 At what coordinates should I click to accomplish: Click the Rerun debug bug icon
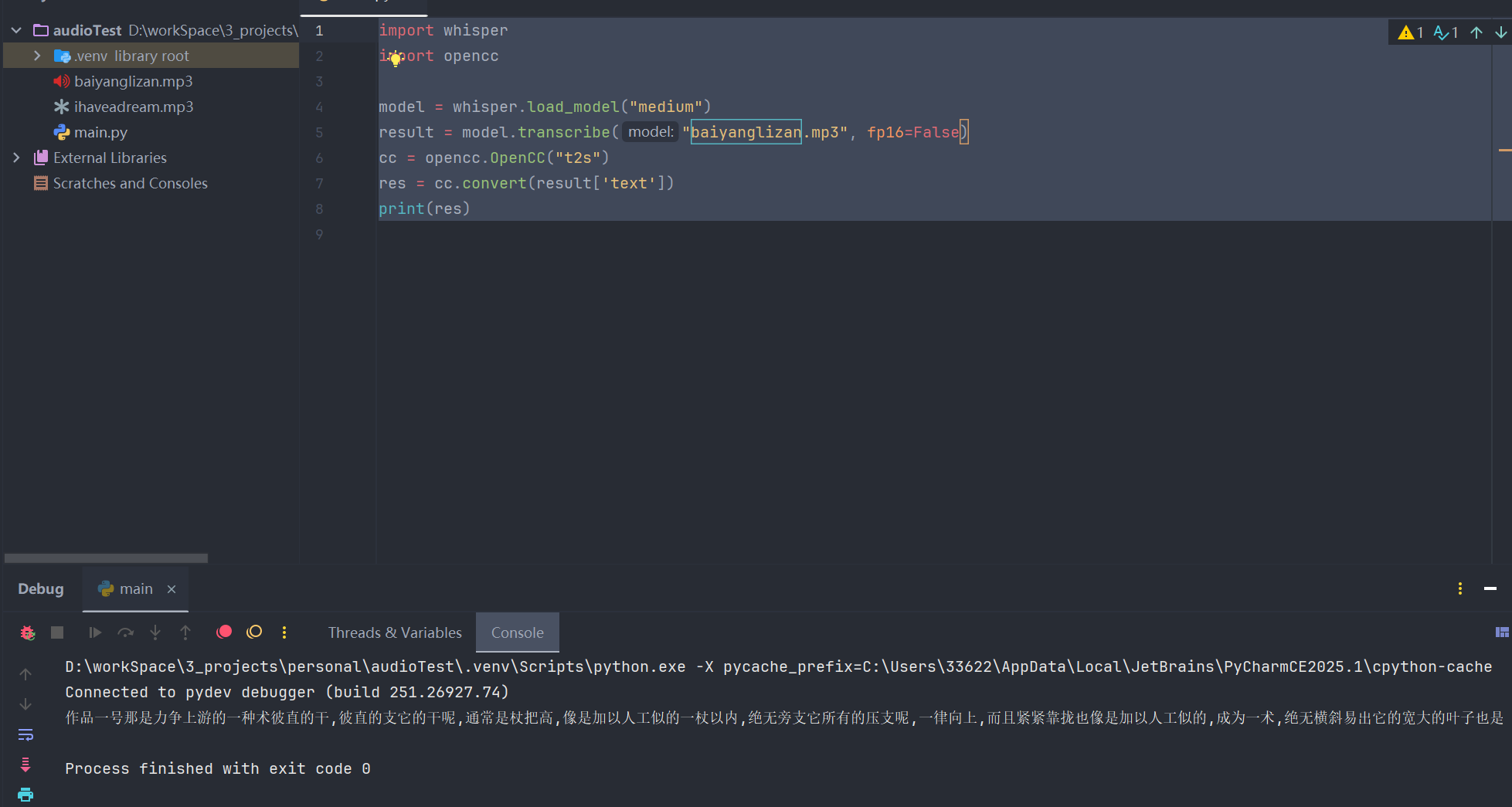pyautogui.click(x=28, y=632)
